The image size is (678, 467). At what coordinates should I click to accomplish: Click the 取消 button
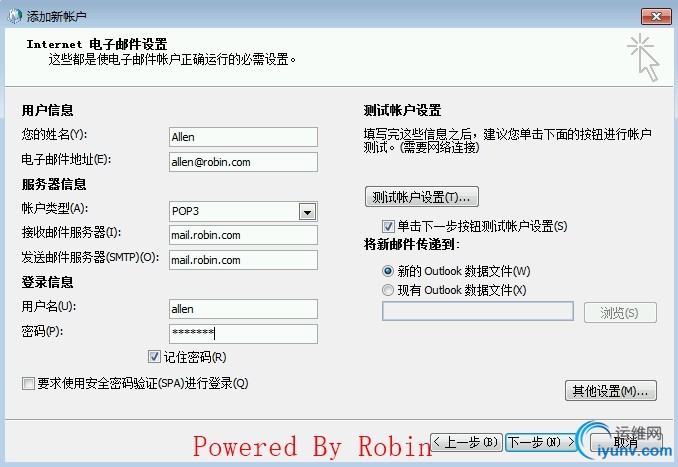click(625, 442)
